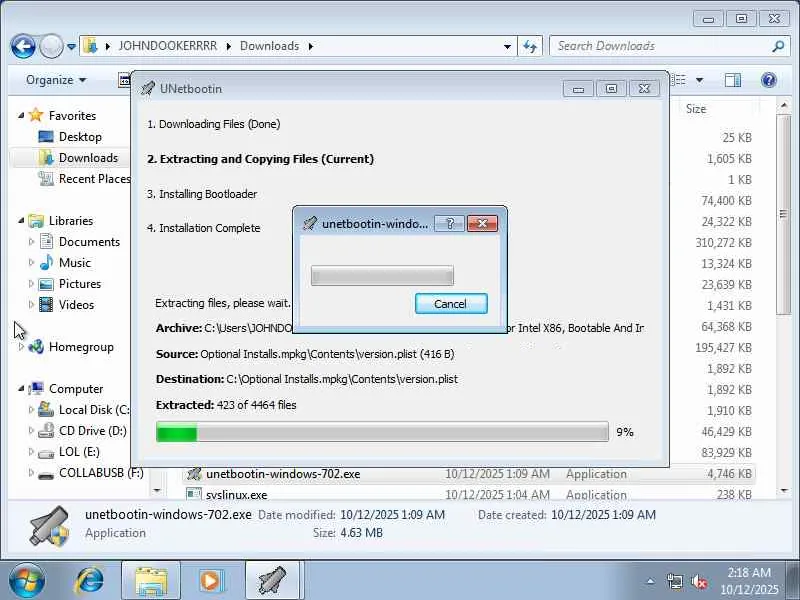Launch Internet Explorer from the taskbar
The height and width of the screenshot is (600, 800).
(x=90, y=580)
